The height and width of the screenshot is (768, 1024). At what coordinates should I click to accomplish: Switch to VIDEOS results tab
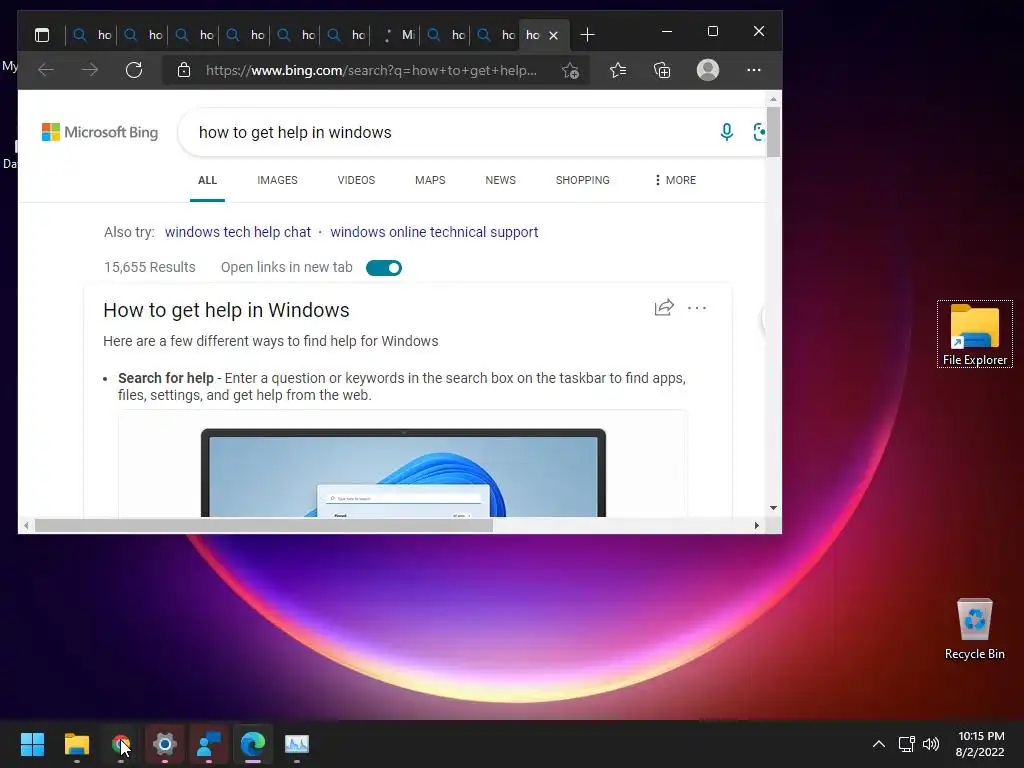click(356, 180)
